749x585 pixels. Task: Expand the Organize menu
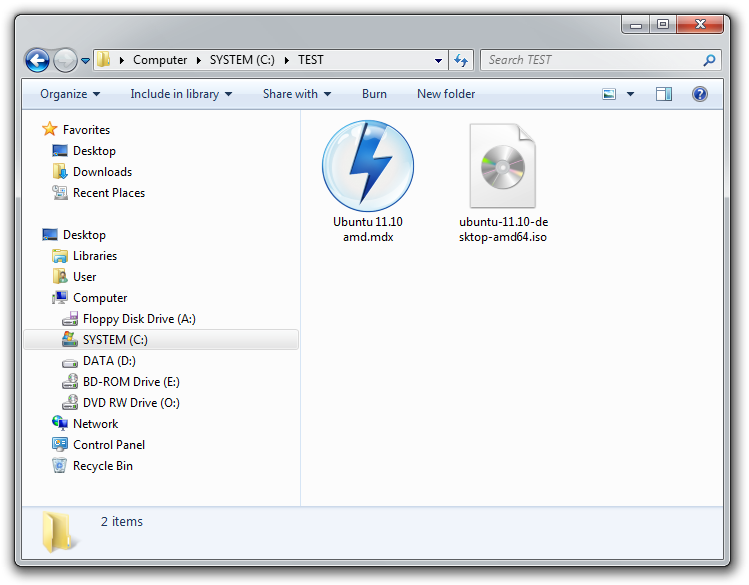(70, 94)
